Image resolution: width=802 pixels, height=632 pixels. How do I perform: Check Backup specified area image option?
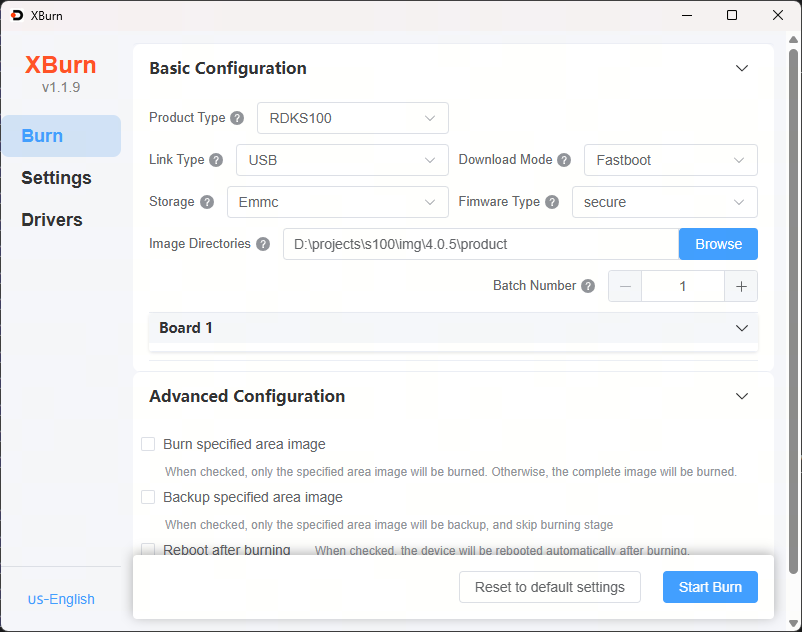coord(148,497)
